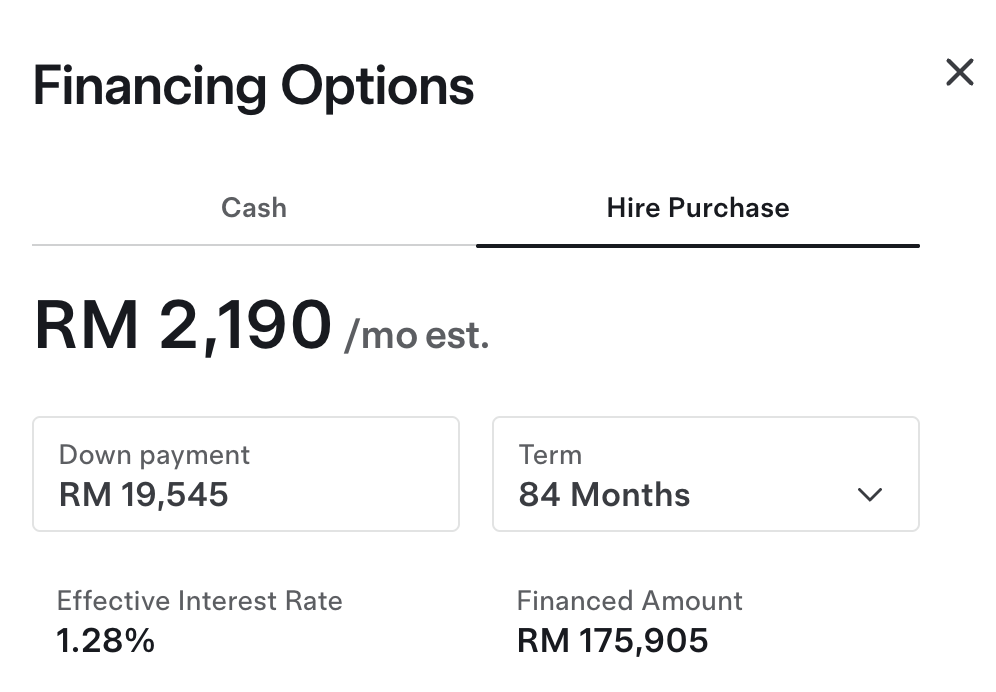
Task: Click the RM 19,545 down payment amount
Action: (144, 495)
